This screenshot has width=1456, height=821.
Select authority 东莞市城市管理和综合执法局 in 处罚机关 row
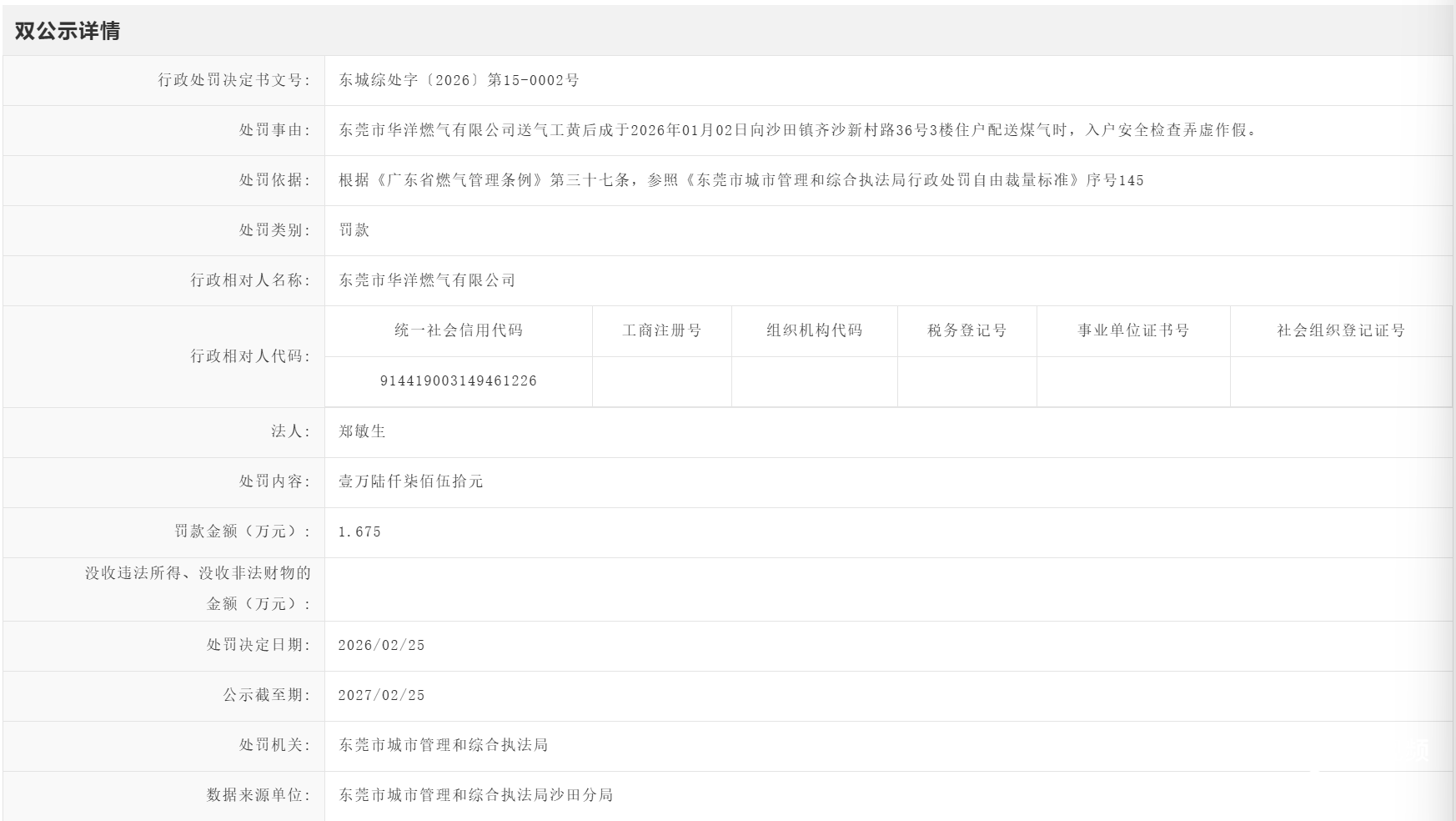tap(444, 745)
